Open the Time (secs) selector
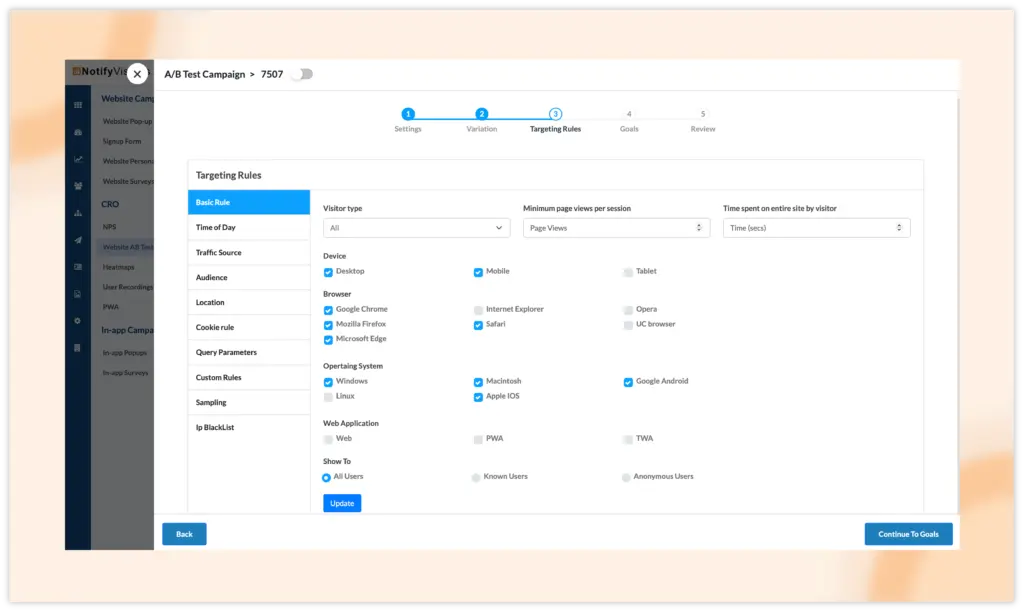 click(816, 228)
